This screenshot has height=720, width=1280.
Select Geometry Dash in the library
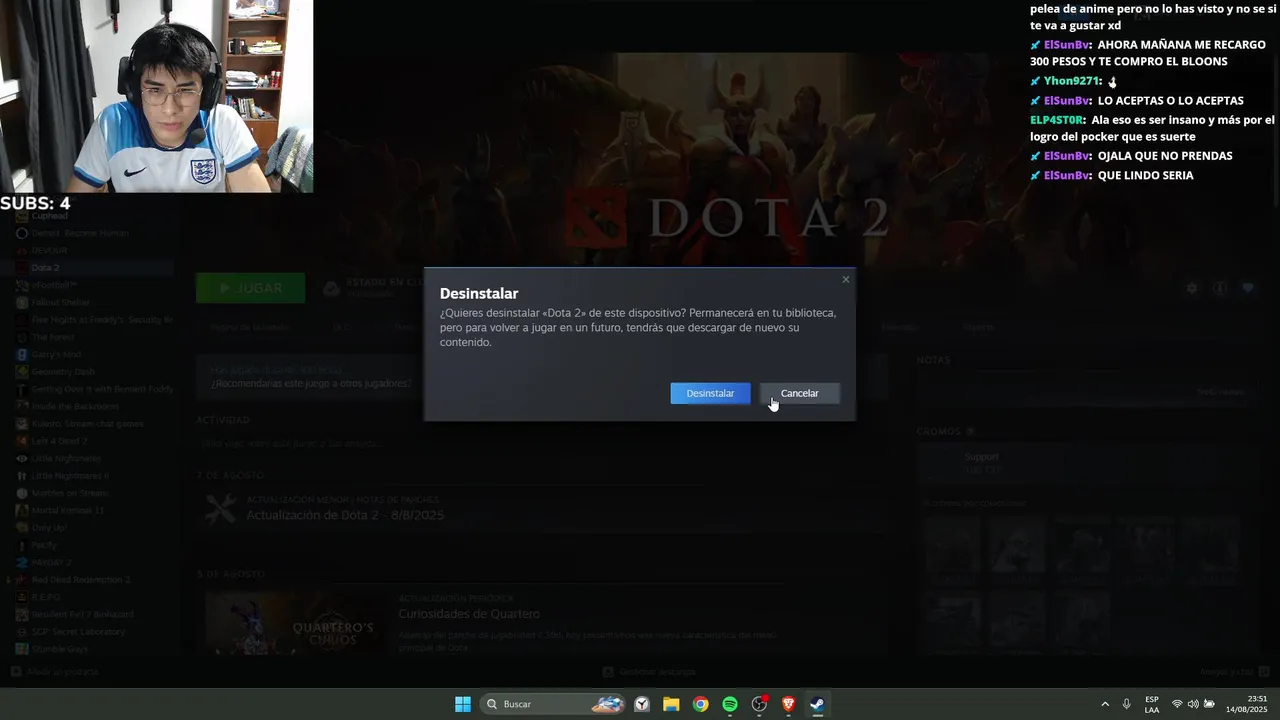tap(63, 372)
